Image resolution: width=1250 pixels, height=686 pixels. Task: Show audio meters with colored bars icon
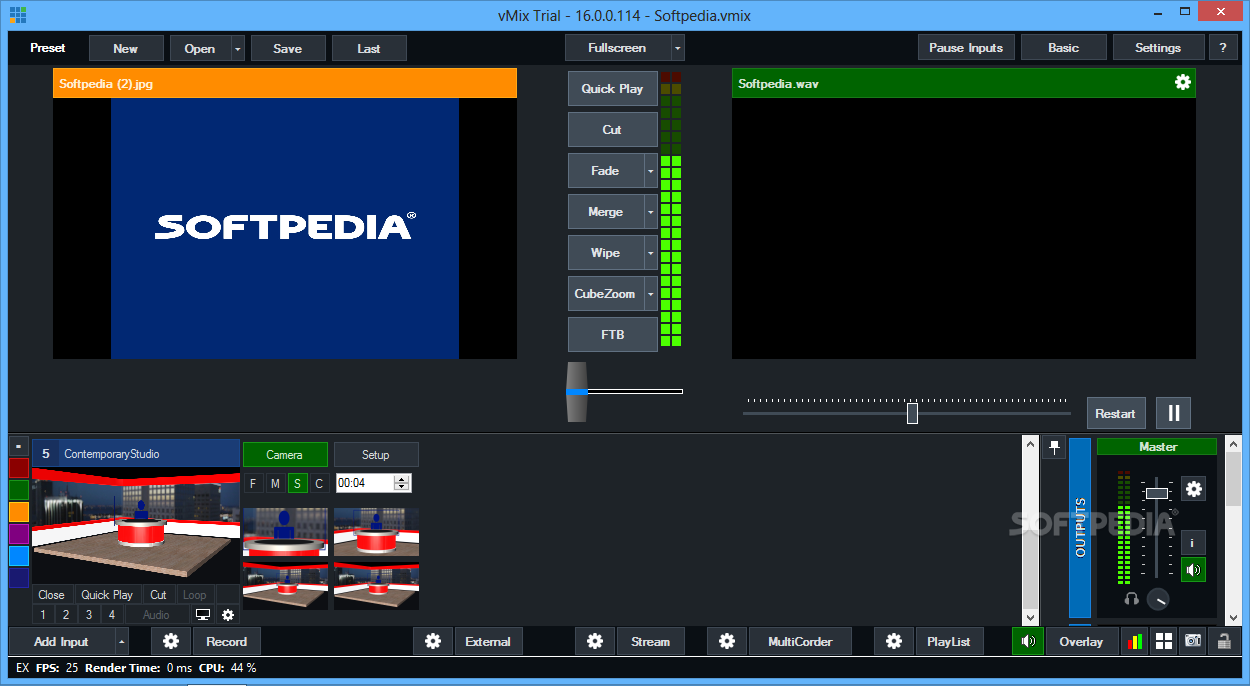tap(1135, 642)
